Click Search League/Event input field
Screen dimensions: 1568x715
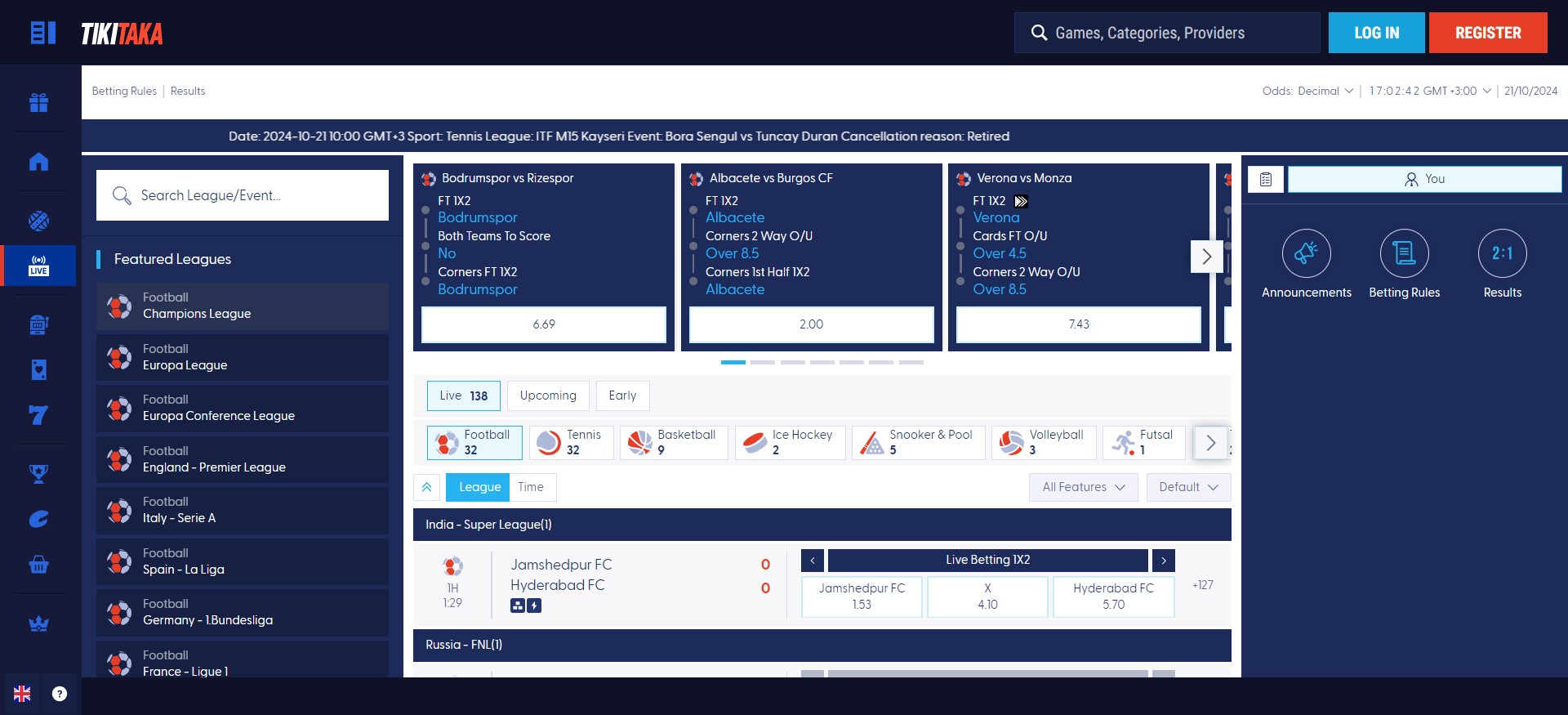(x=243, y=195)
